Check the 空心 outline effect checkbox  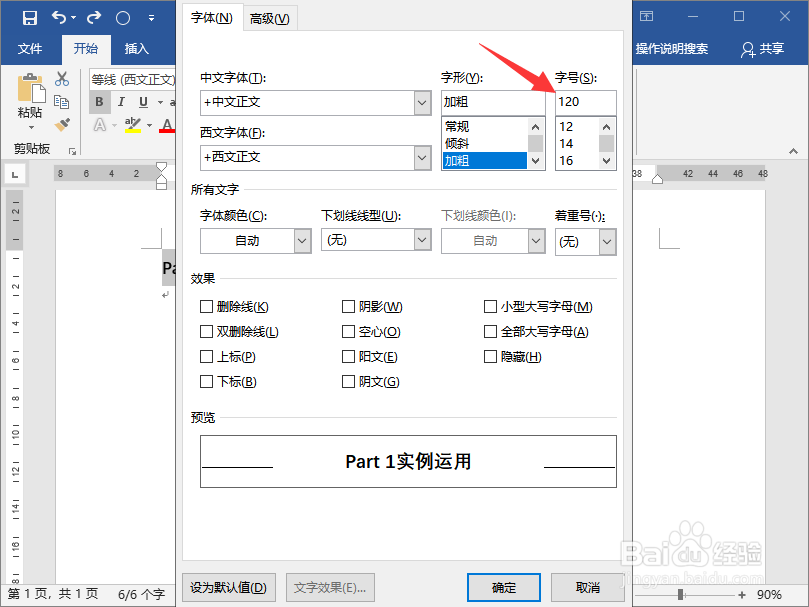click(348, 331)
